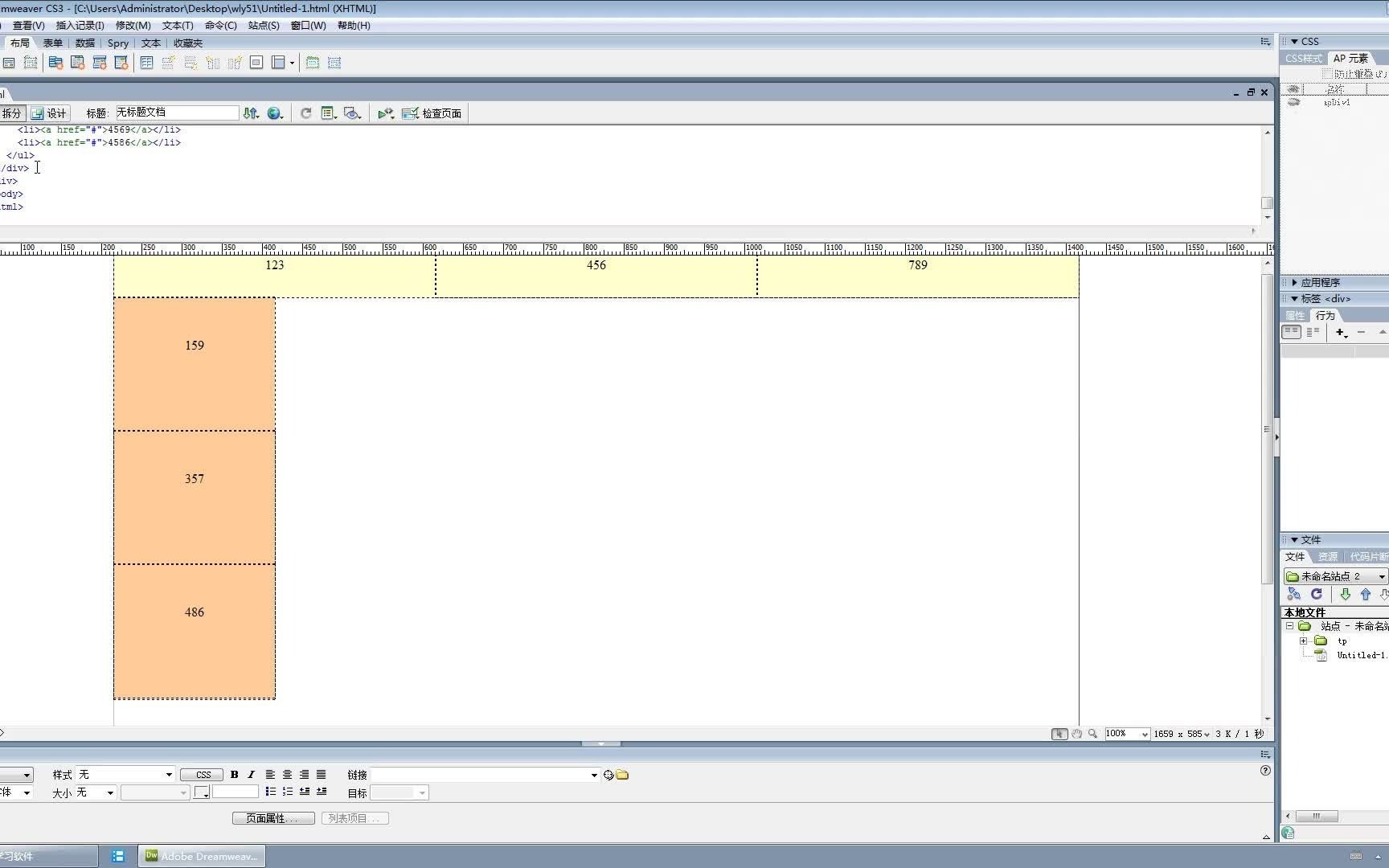This screenshot has width=1389, height=868.
Task: Open the 收藏夹 Favorites insert tab
Action: click(188, 43)
